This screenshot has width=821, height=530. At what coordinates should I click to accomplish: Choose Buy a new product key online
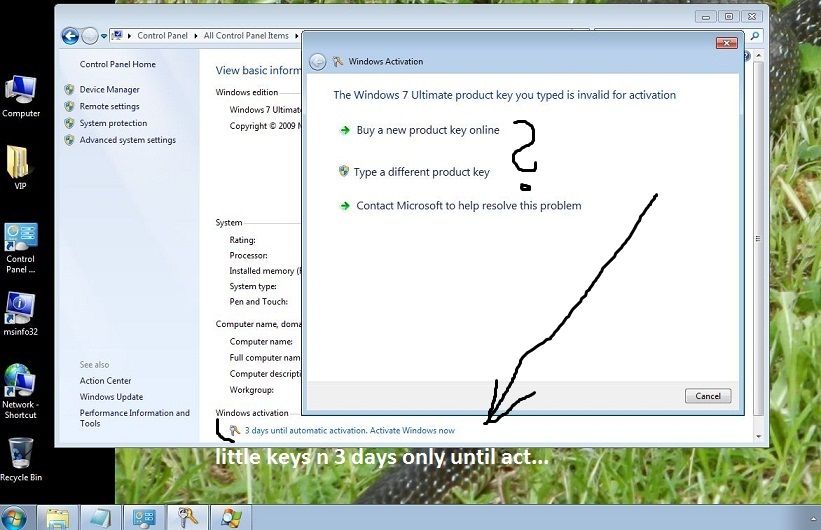pyautogui.click(x=428, y=130)
